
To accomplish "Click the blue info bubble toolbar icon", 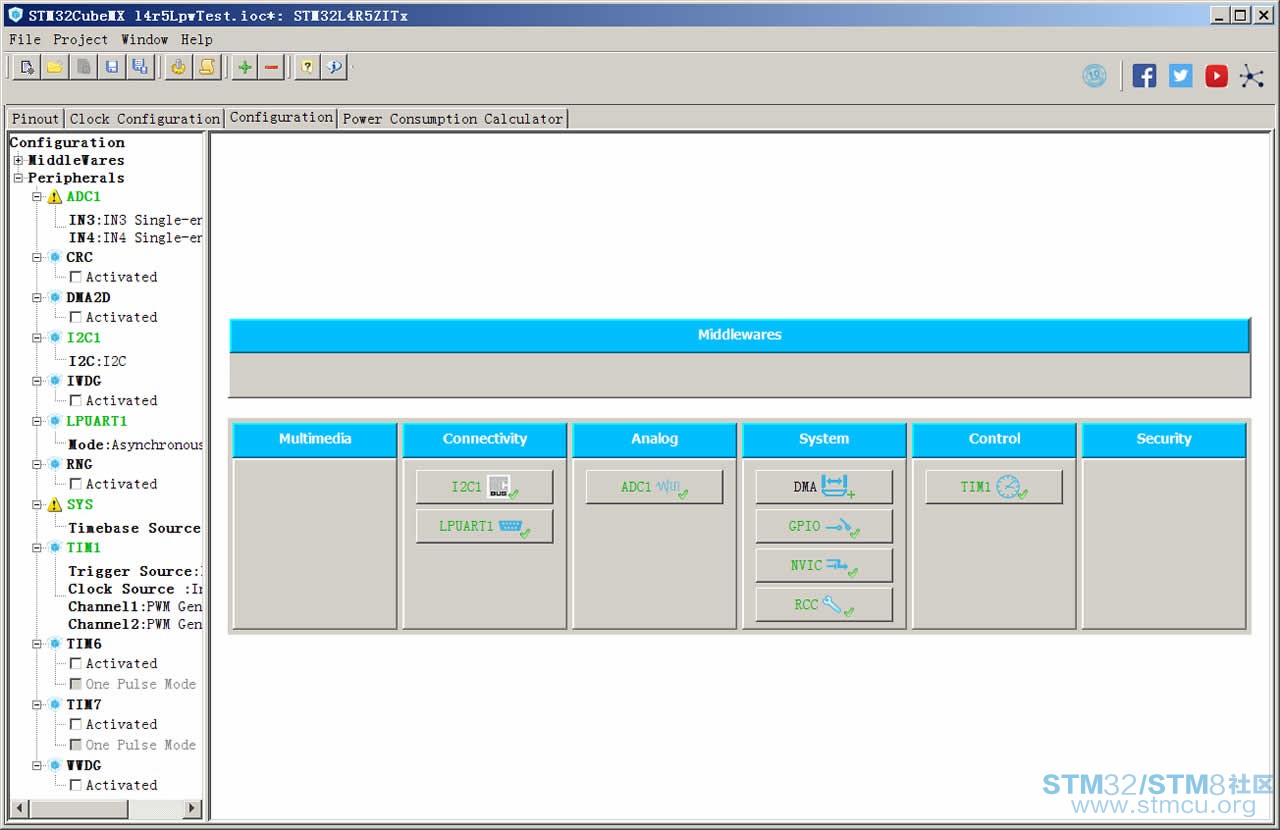I will point(335,67).
